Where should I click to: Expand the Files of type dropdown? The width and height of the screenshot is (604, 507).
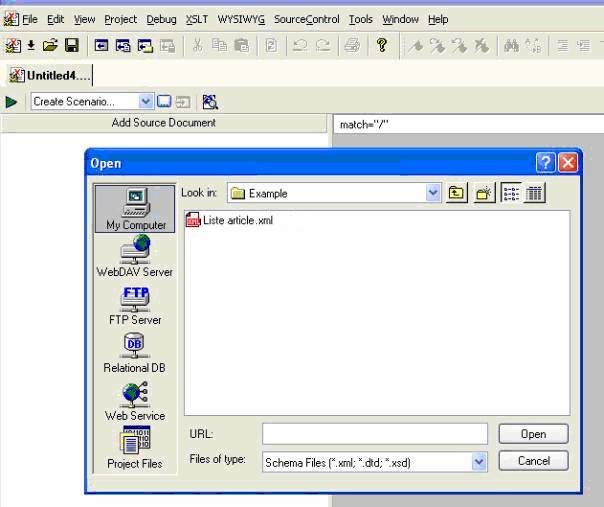click(479, 462)
